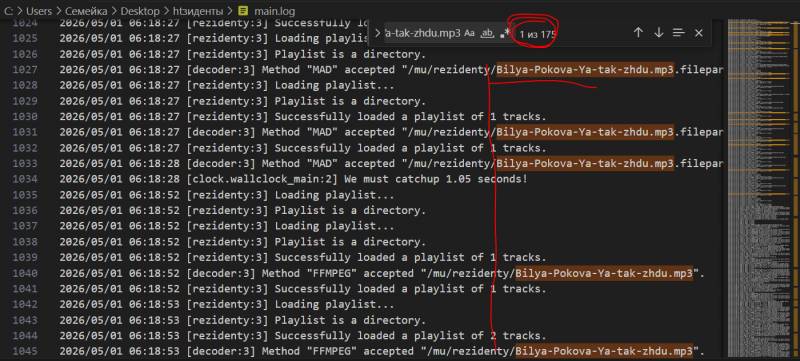
Task: Click the main.log file icon in breadcrumbs
Action: [x=244, y=10]
